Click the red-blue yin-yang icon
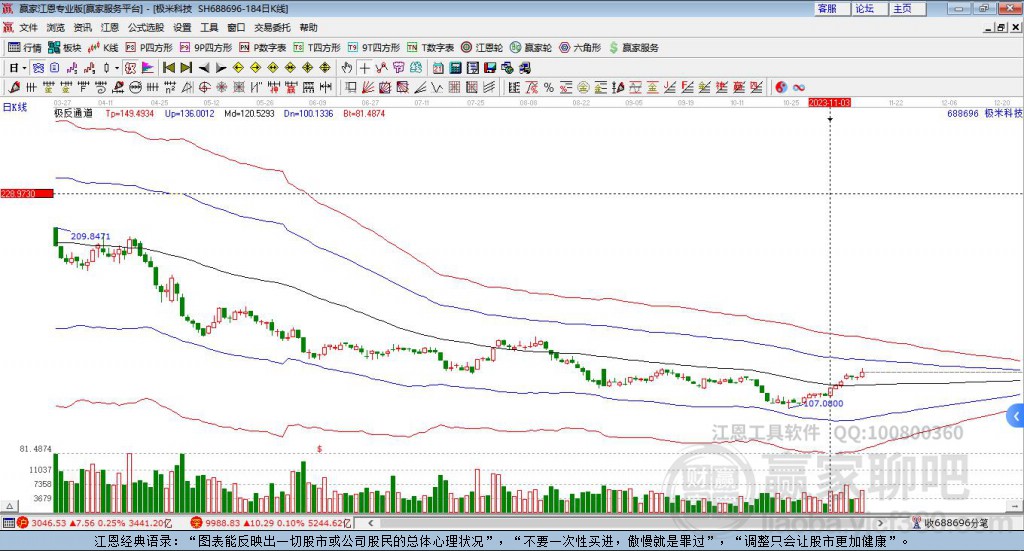 [x=781, y=87]
